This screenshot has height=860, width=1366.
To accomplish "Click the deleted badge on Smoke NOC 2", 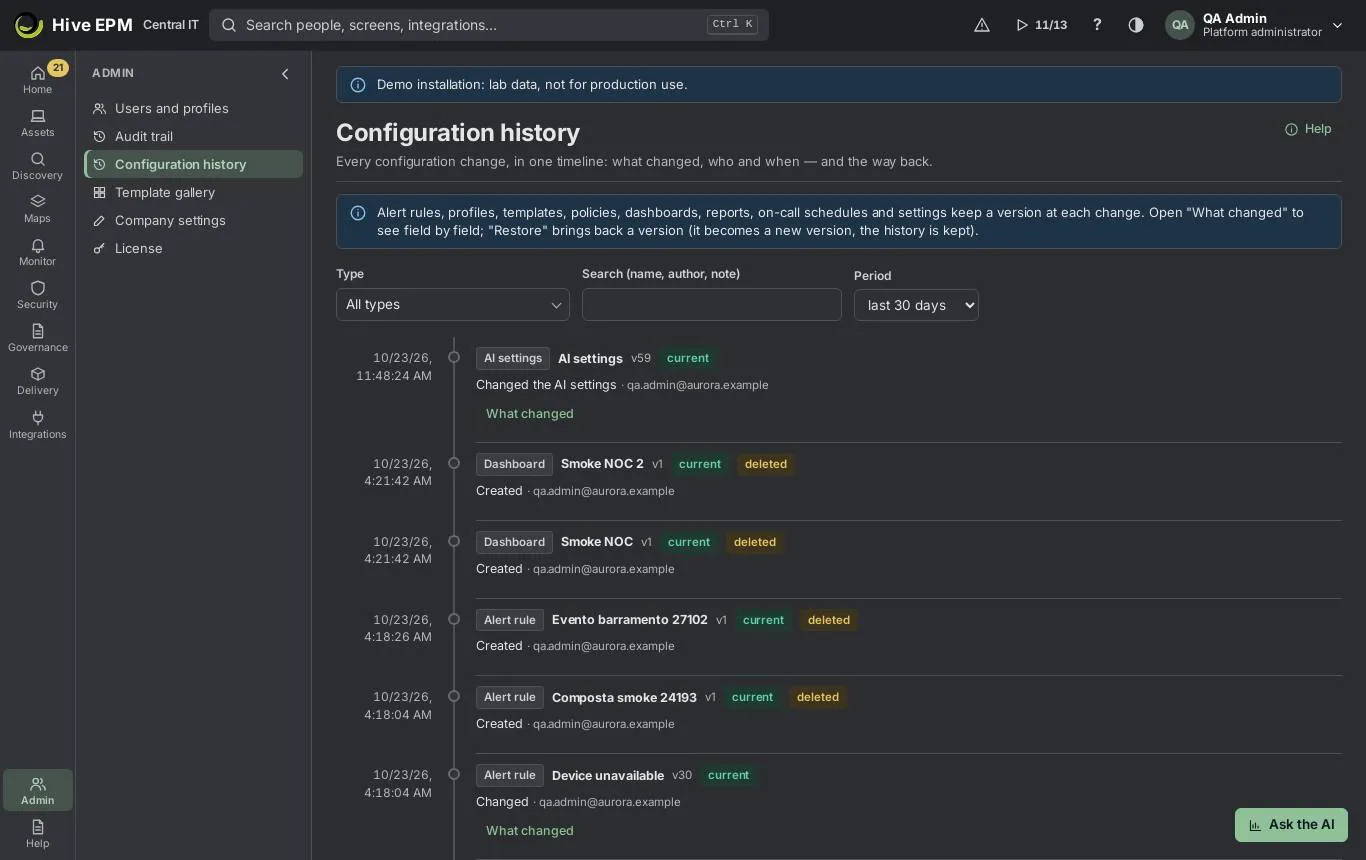I will pyautogui.click(x=766, y=464).
